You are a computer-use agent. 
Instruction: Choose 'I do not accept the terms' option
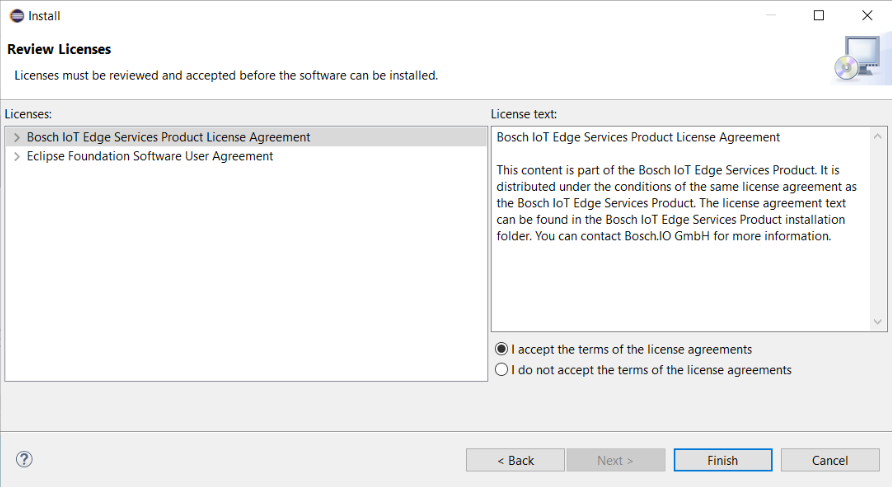pos(502,370)
